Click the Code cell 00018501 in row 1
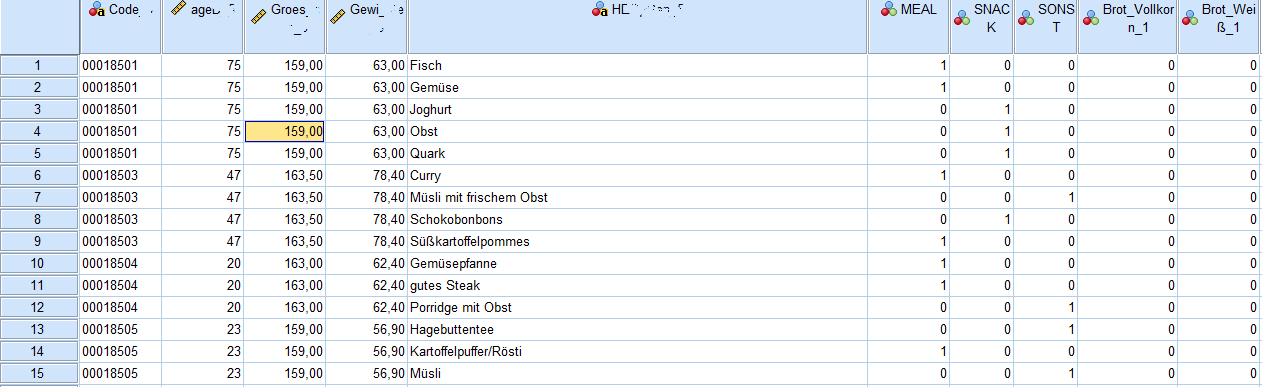Image resolution: width=1262 pixels, height=387 pixels. (120, 66)
